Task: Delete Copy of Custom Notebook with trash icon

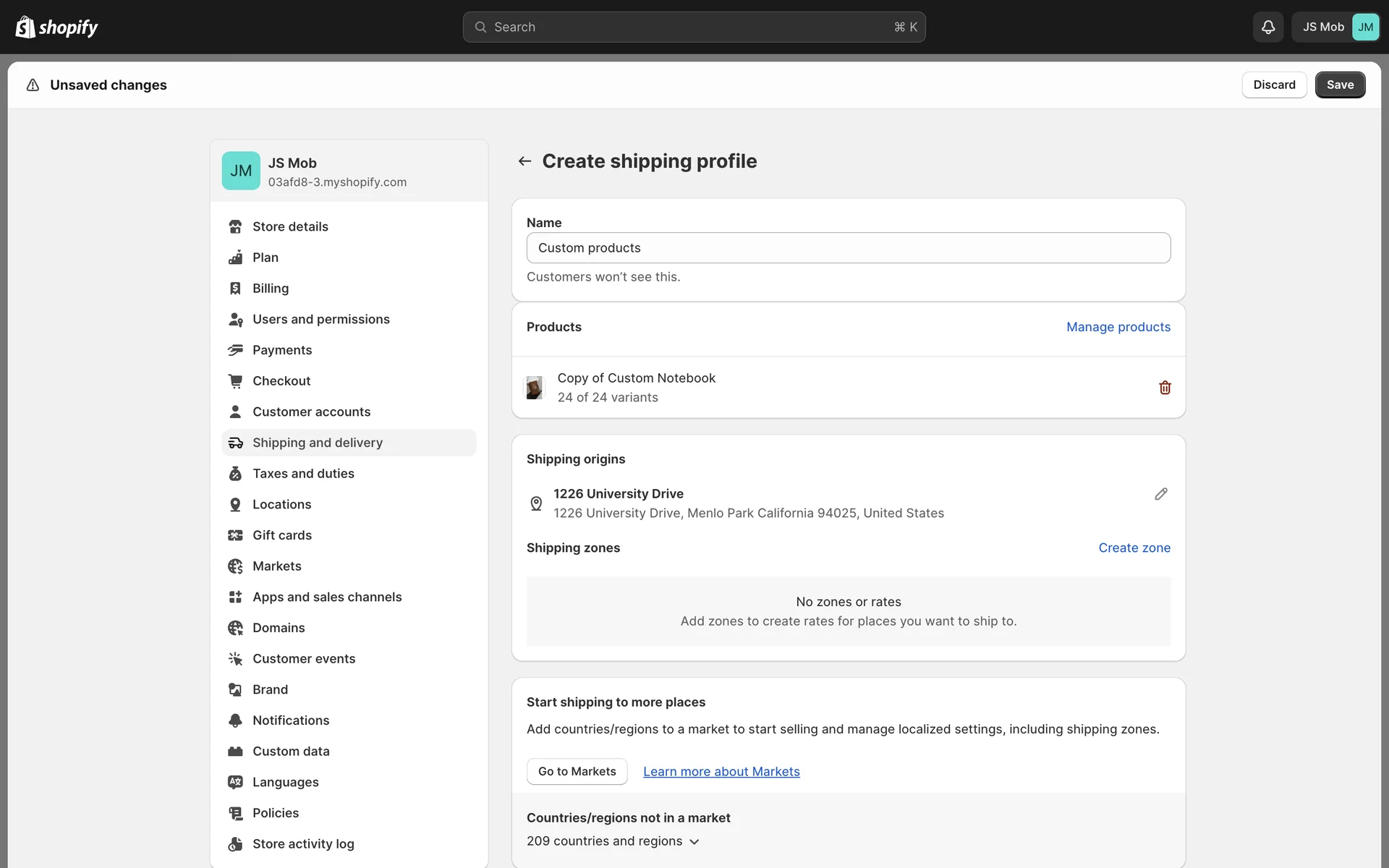Action: coord(1165,388)
